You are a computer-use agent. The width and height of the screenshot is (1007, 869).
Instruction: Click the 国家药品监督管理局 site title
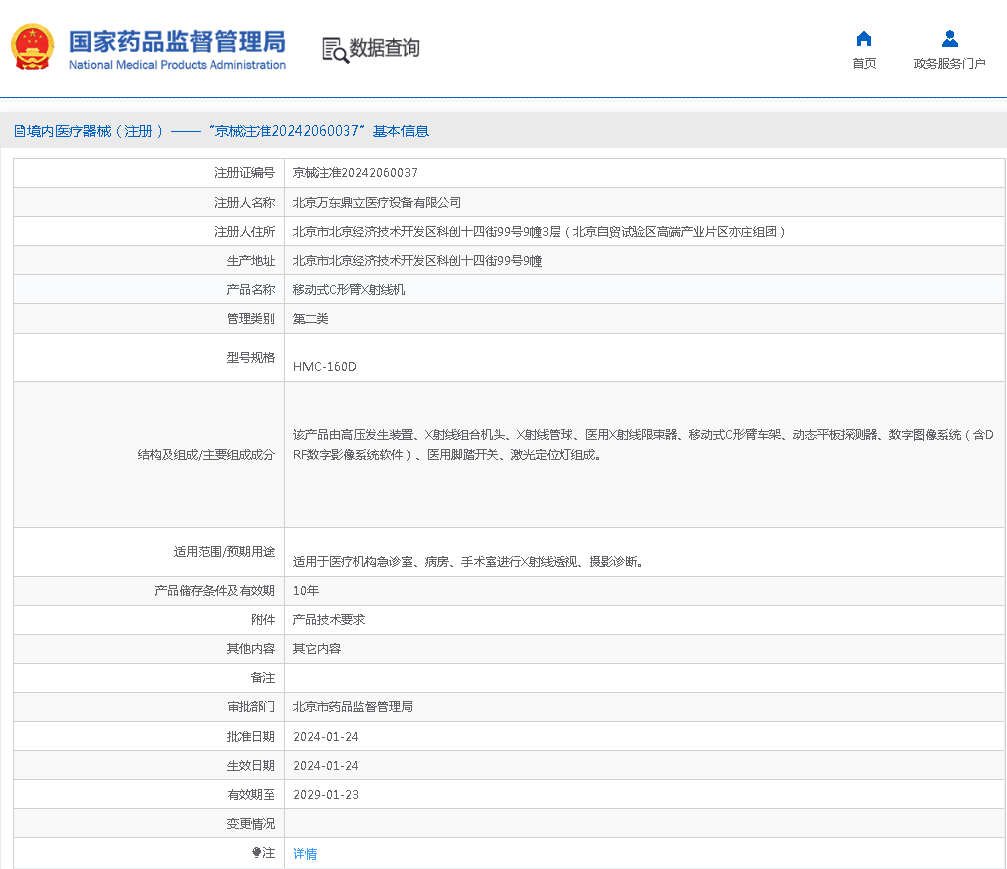click(x=177, y=41)
